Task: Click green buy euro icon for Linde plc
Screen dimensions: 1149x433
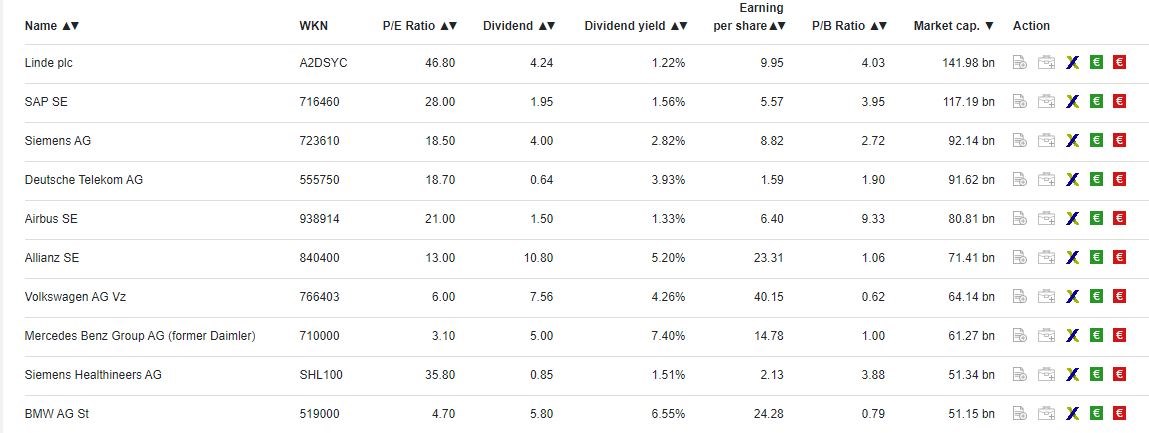Action: (x=1096, y=63)
